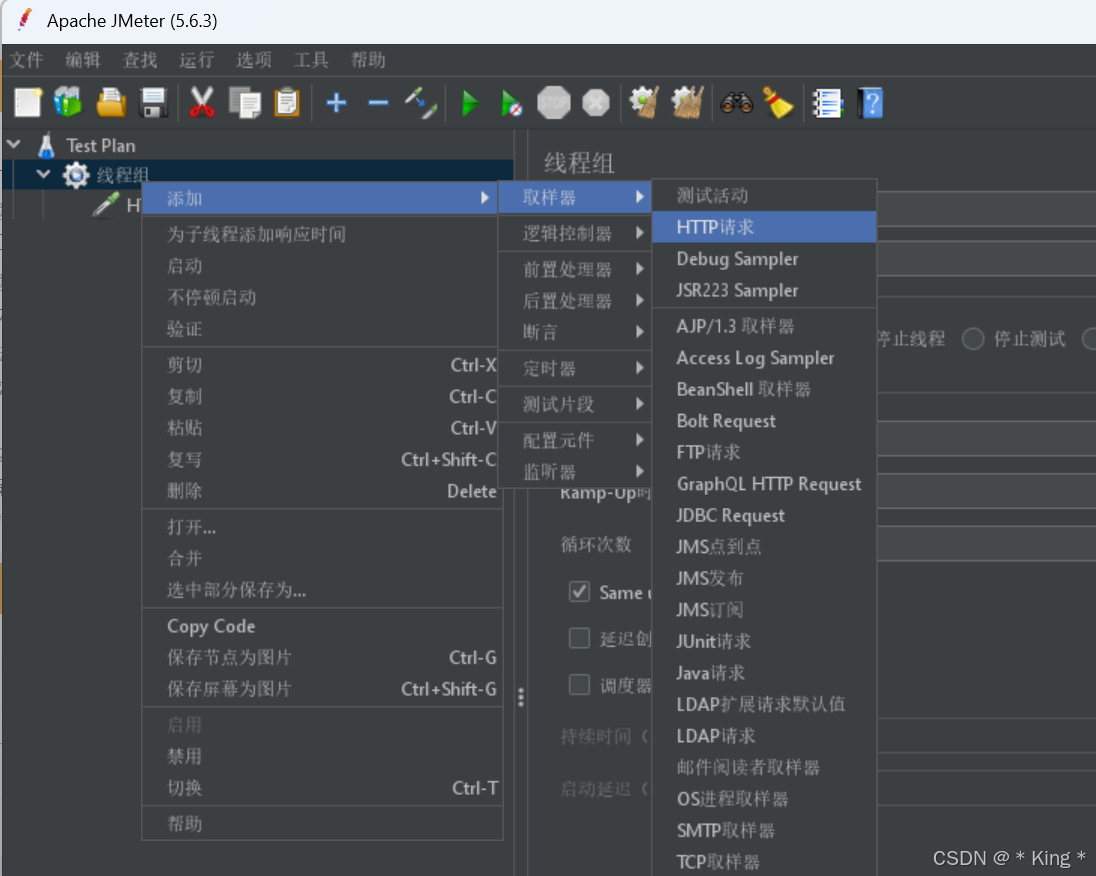
Task: Select the TCP取样器 entry
Action: pos(764,862)
